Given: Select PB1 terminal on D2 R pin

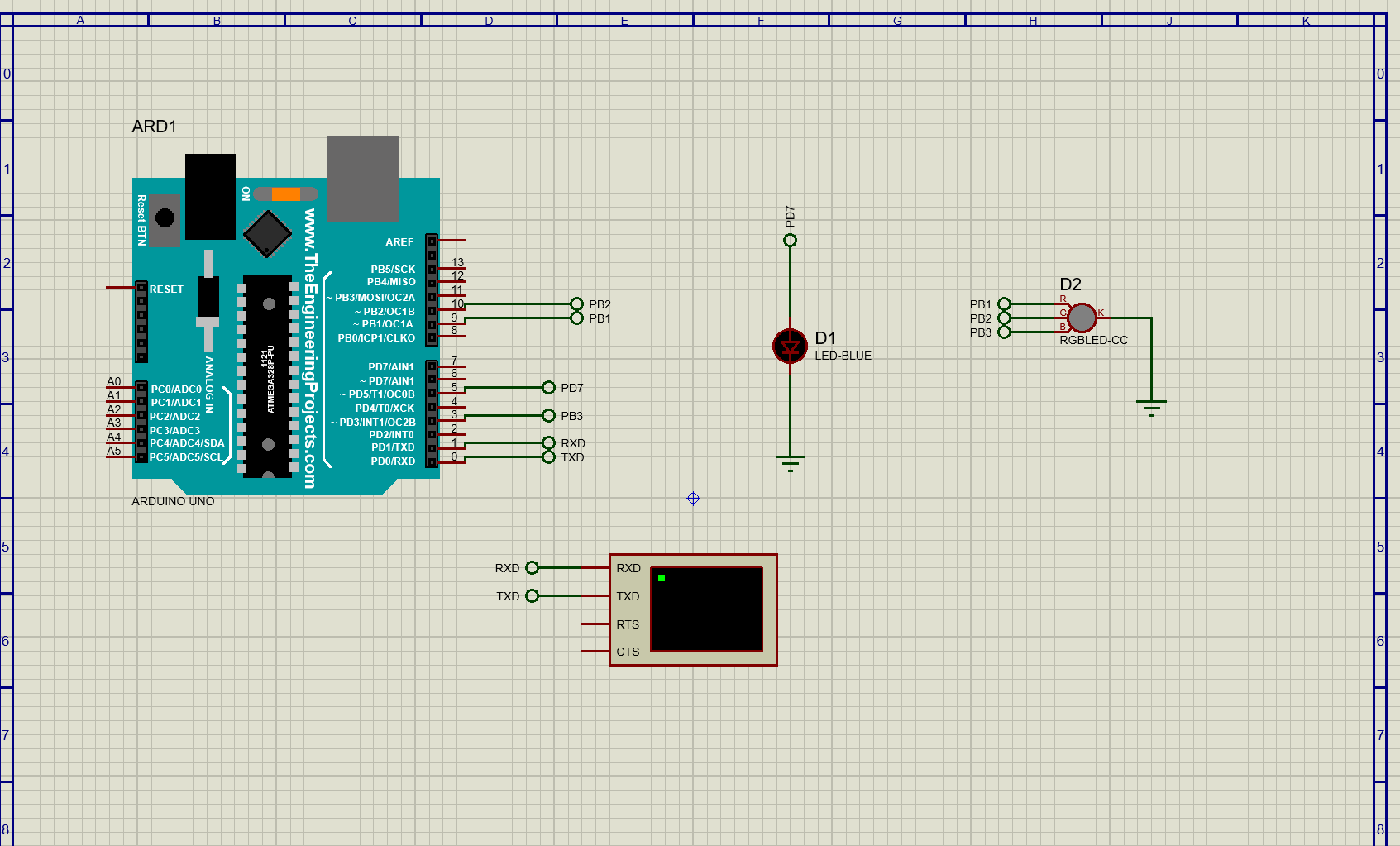Looking at the screenshot, I should pos(1004,304).
